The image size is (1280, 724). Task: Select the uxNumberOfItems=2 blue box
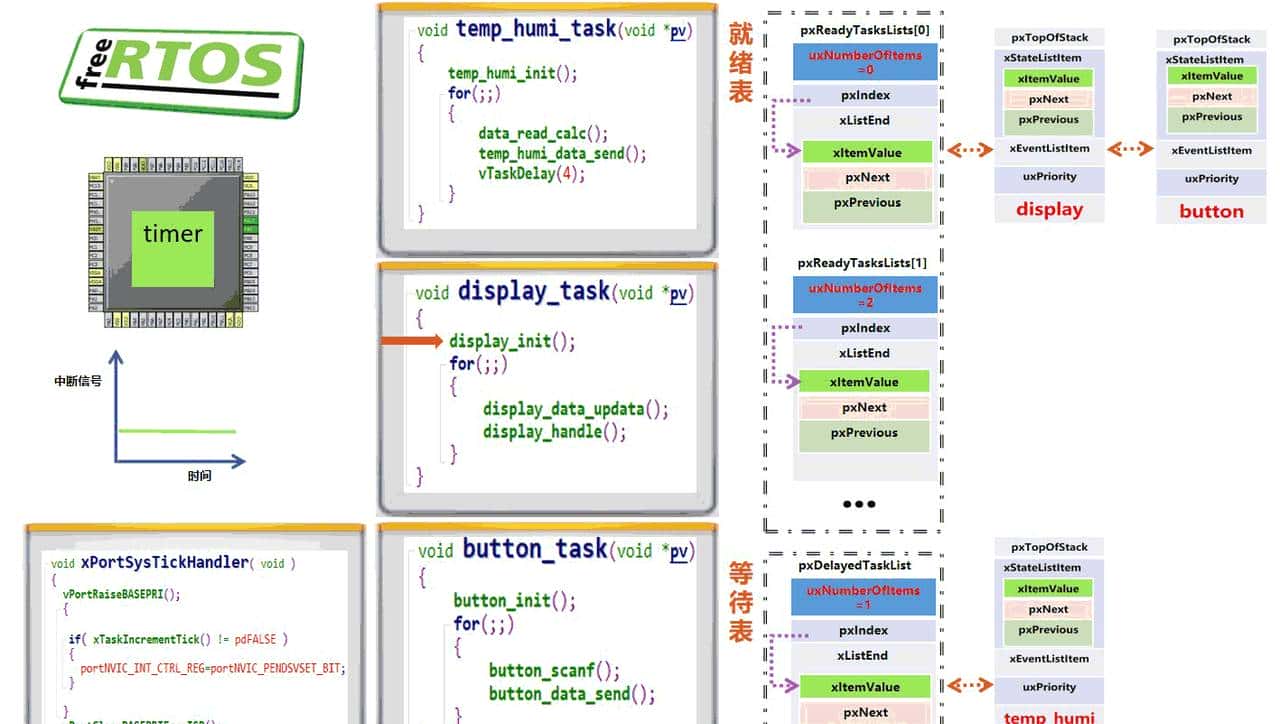pyautogui.click(x=865, y=295)
